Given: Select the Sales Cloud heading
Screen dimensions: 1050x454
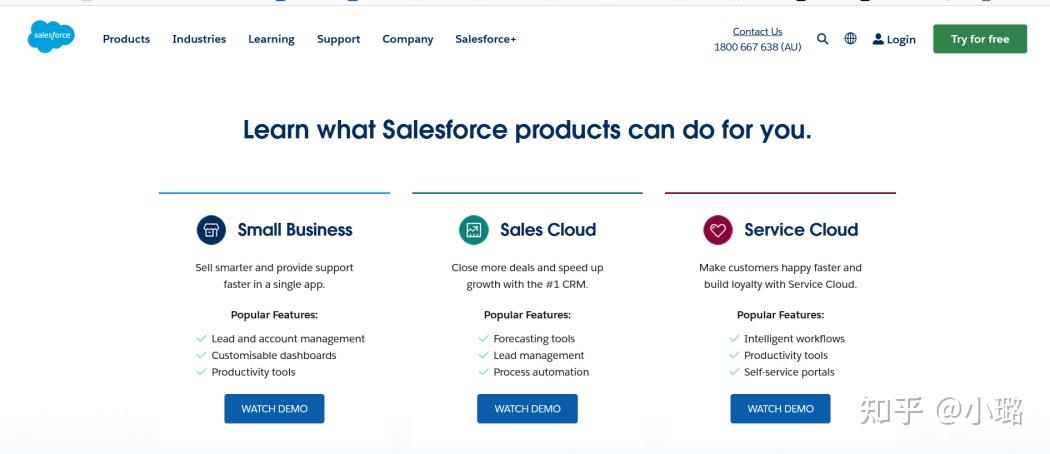Looking at the screenshot, I should (548, 230).
